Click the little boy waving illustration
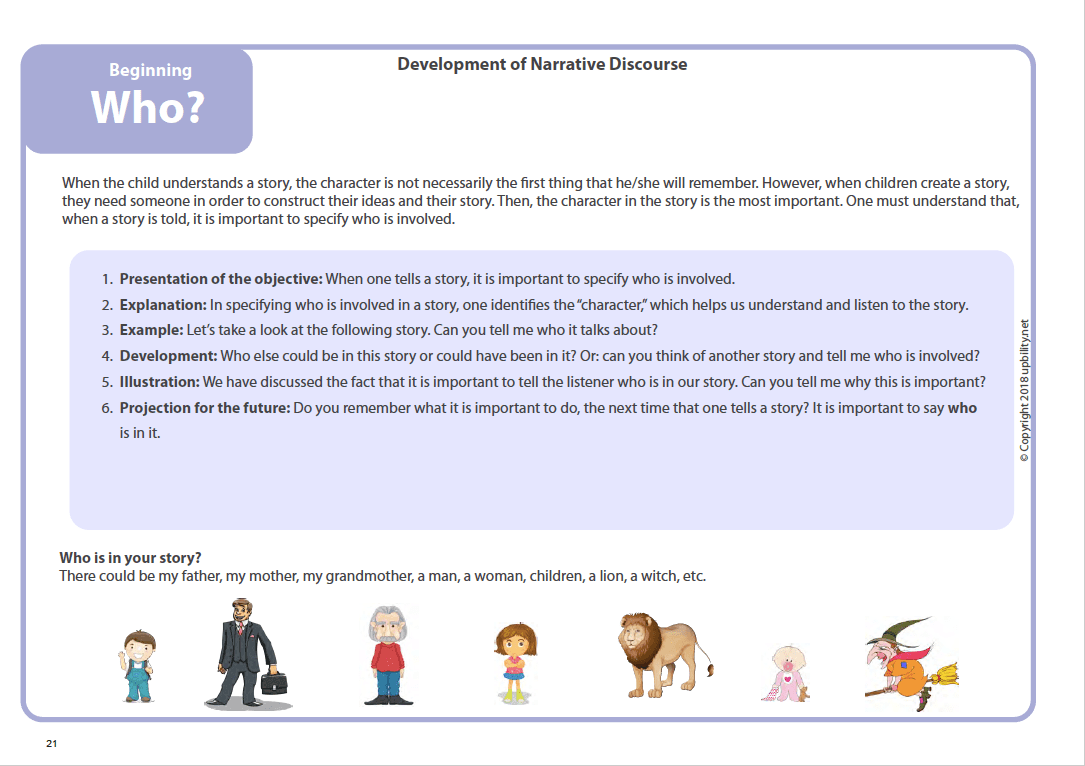The height and width of the screenshot is (766, 1085). tap(135, 666)
